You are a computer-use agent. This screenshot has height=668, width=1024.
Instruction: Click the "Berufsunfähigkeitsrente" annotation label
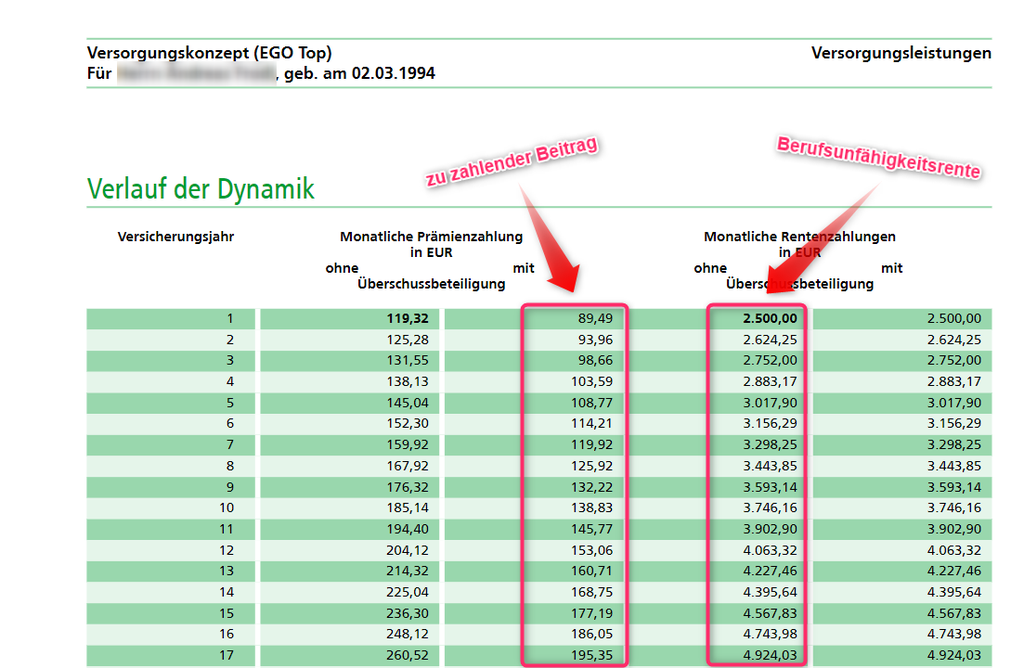coord(878,158)
